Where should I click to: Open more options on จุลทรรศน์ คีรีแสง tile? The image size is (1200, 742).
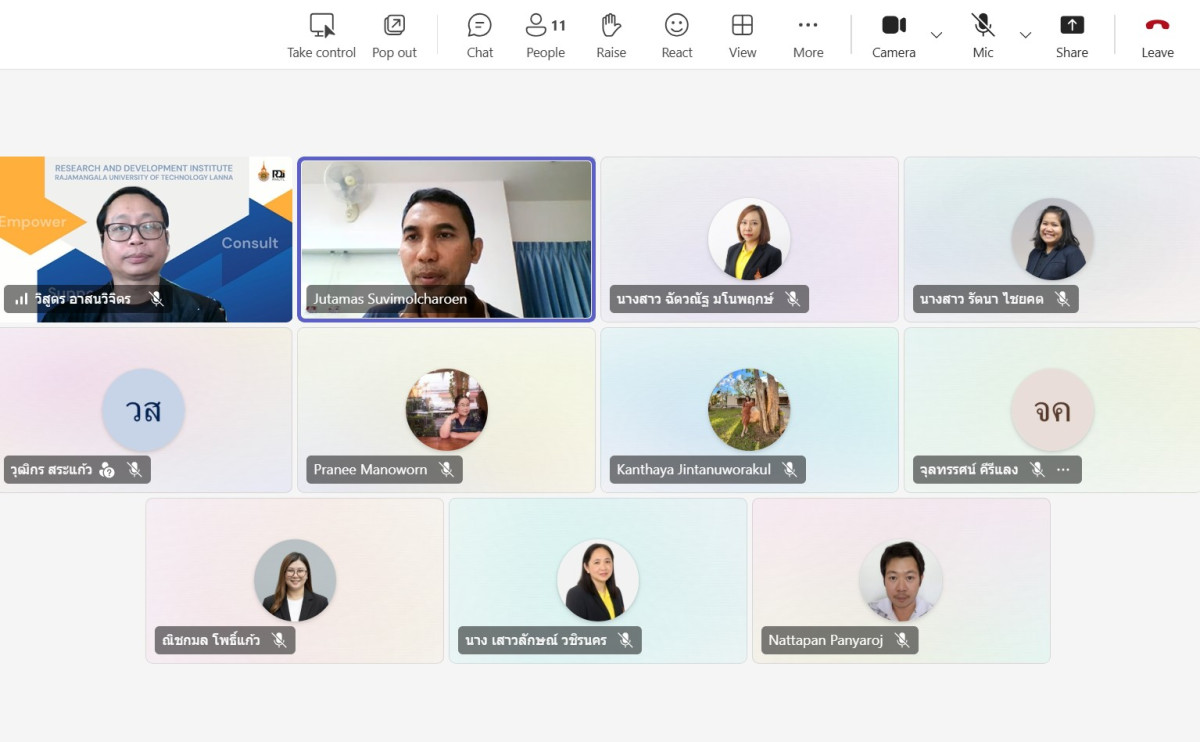point(1063,469)
